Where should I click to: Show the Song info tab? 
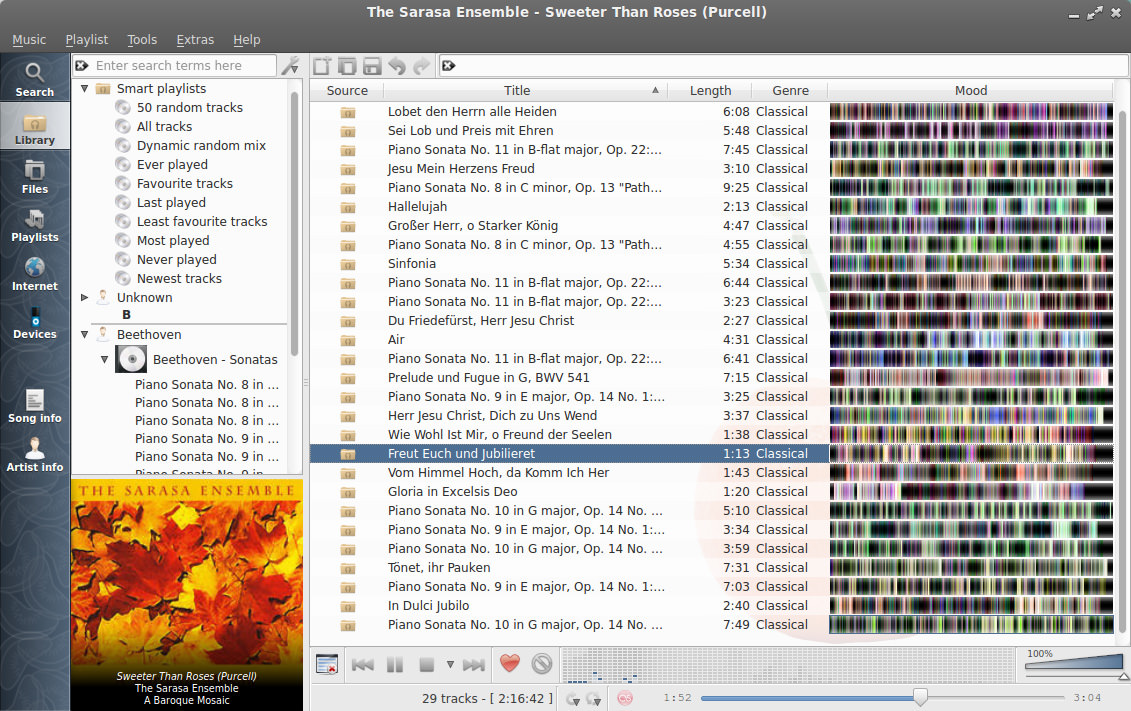35,405
